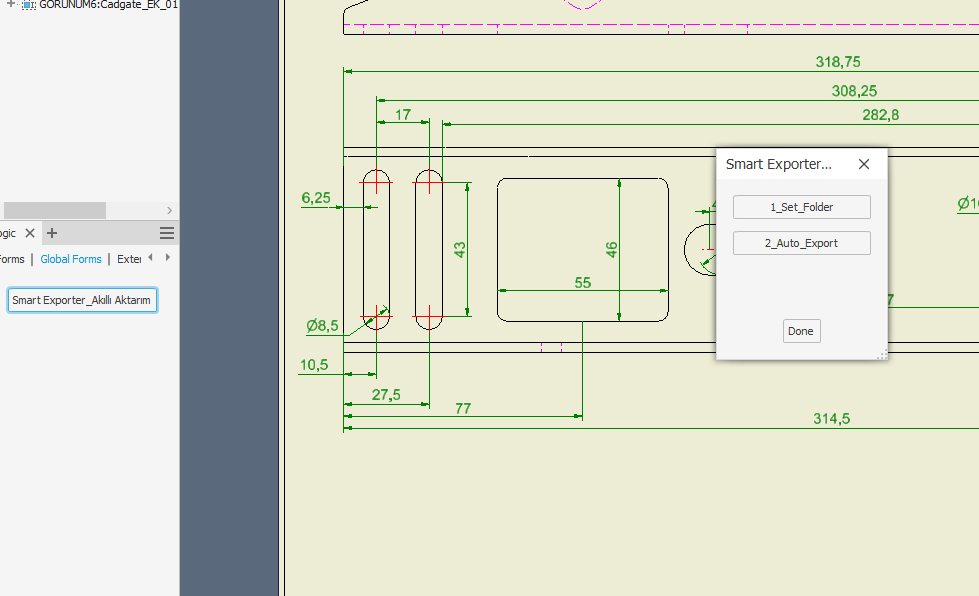Click the 1_Set_Folder button
Viewport: 979px width, 596px height.
tap(802, 207)
